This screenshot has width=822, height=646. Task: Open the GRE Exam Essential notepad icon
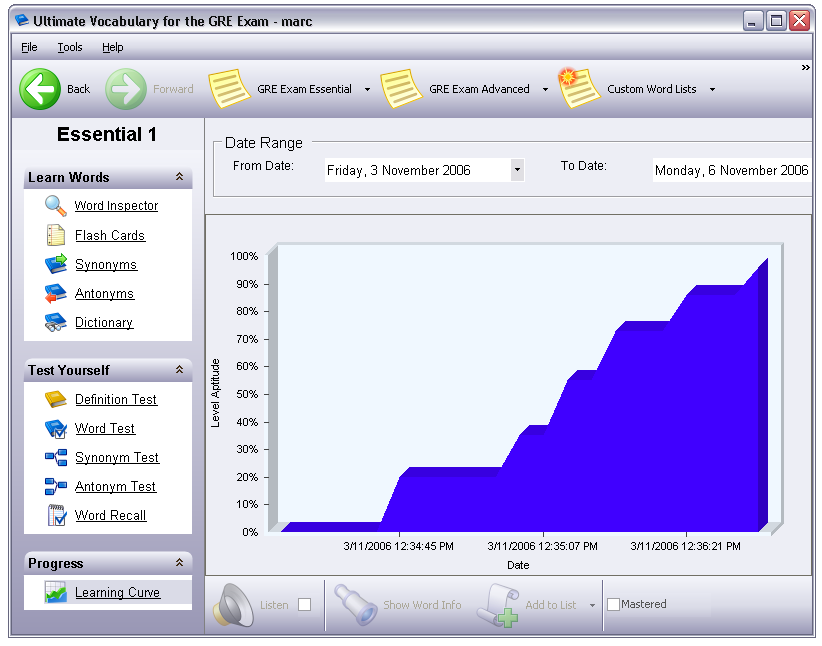point(229,89)
